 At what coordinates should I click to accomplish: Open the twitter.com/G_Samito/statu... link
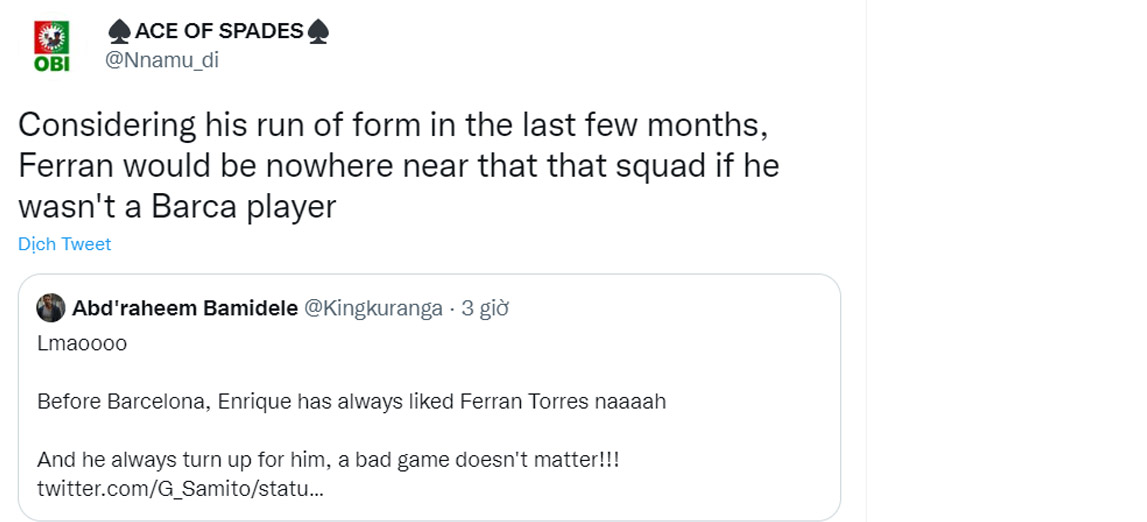pyautogui.click(x=180, y=490)
